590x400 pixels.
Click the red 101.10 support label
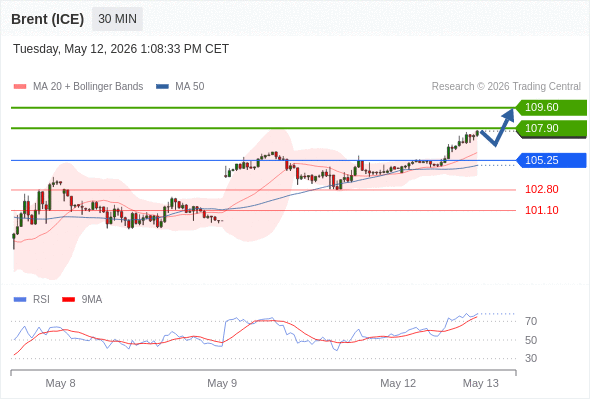coord(542,210)
